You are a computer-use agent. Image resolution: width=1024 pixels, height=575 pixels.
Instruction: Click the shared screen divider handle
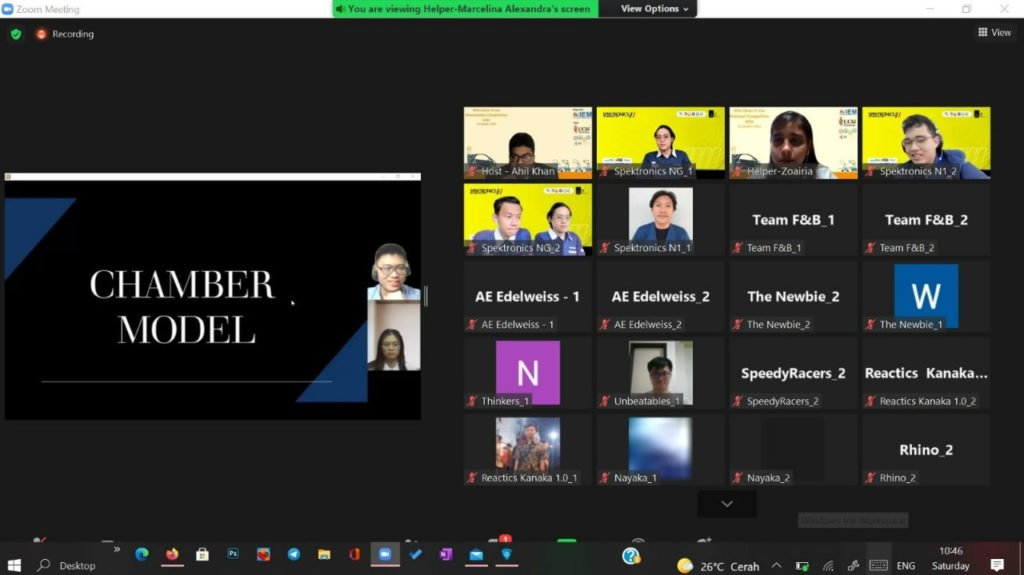(426, 296)
